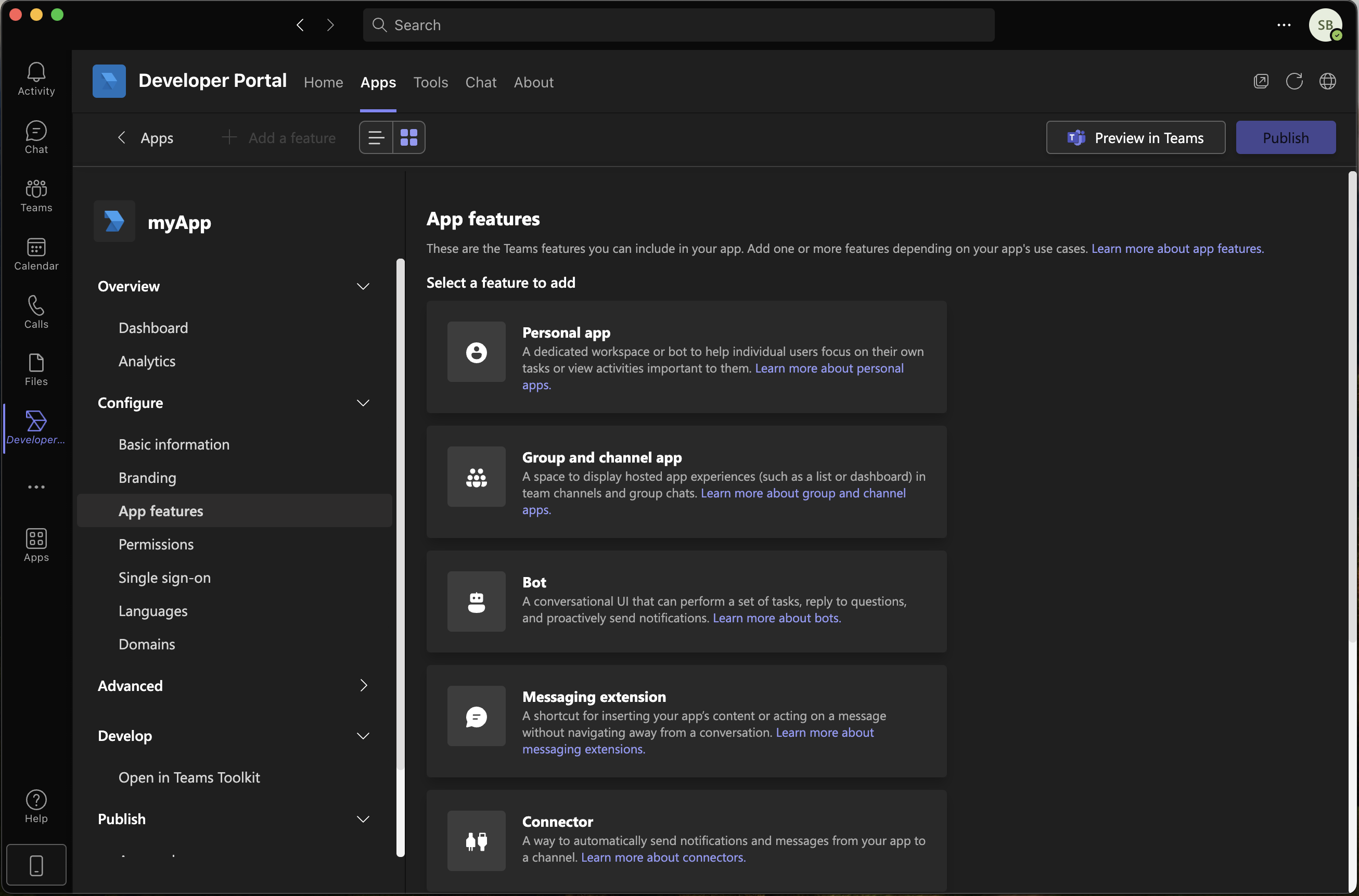Collapse the Overview section

pos(363,286)
